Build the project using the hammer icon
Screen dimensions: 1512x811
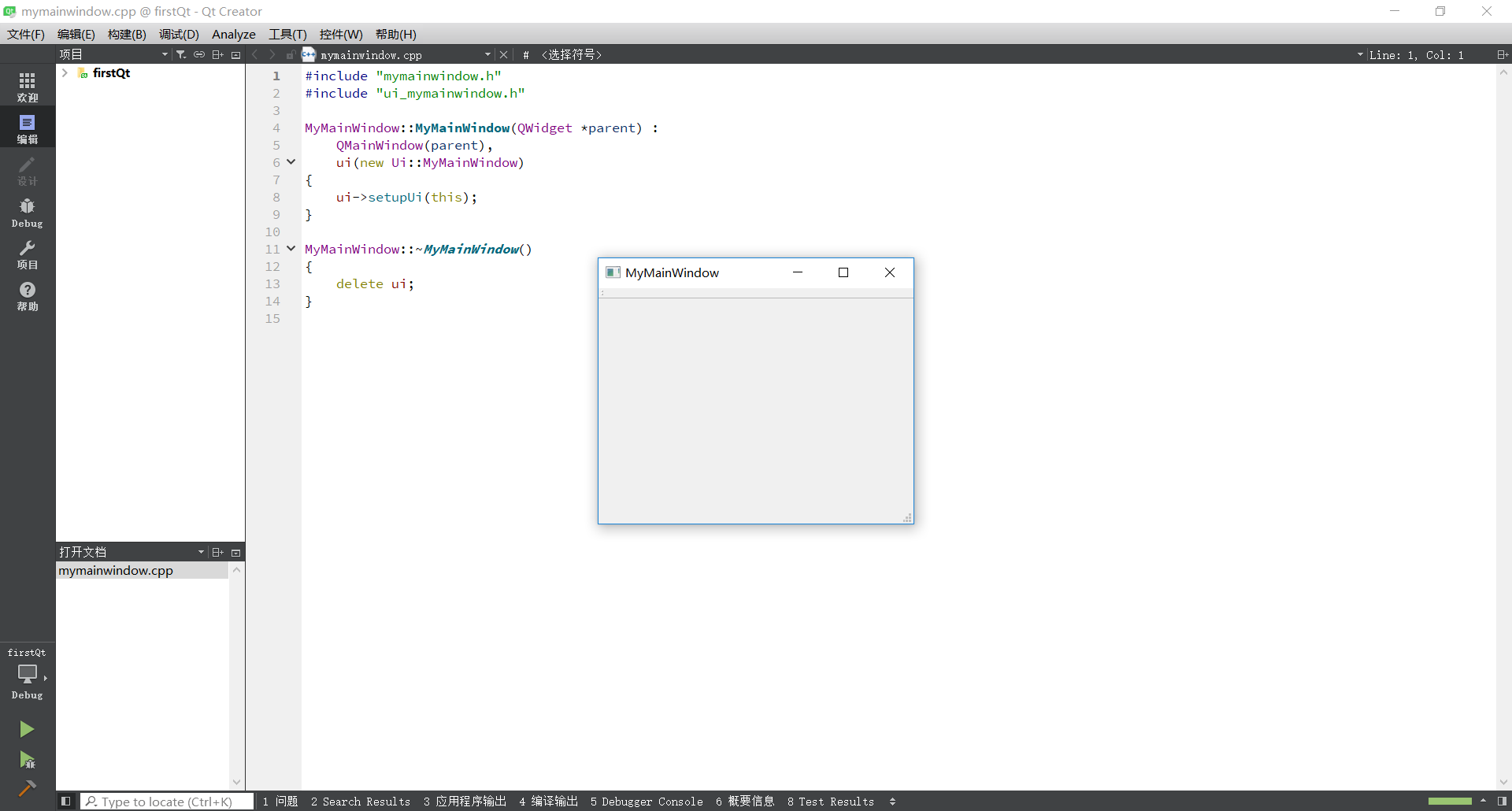point(27,788)
